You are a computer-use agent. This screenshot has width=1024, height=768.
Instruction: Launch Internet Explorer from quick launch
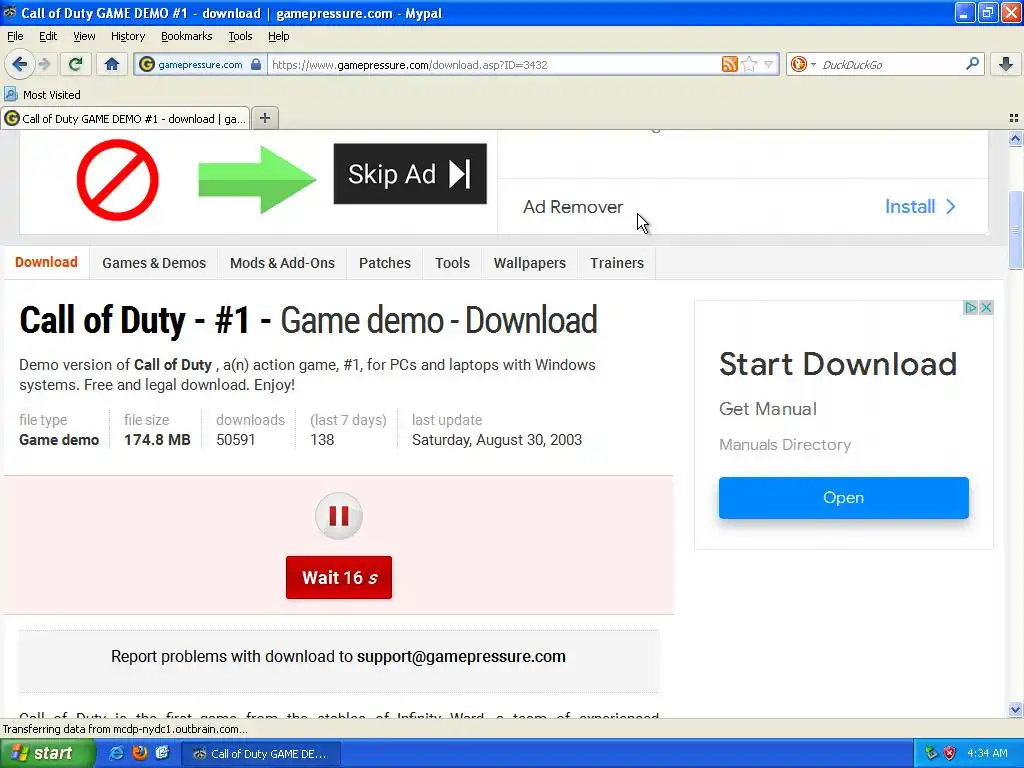point(116,753)
